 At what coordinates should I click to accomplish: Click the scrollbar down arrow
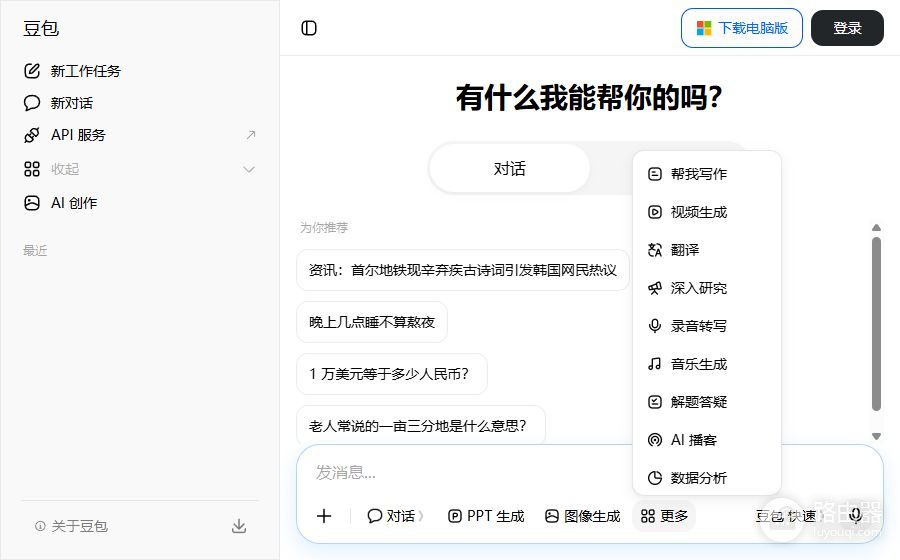(x=876, y=437)
